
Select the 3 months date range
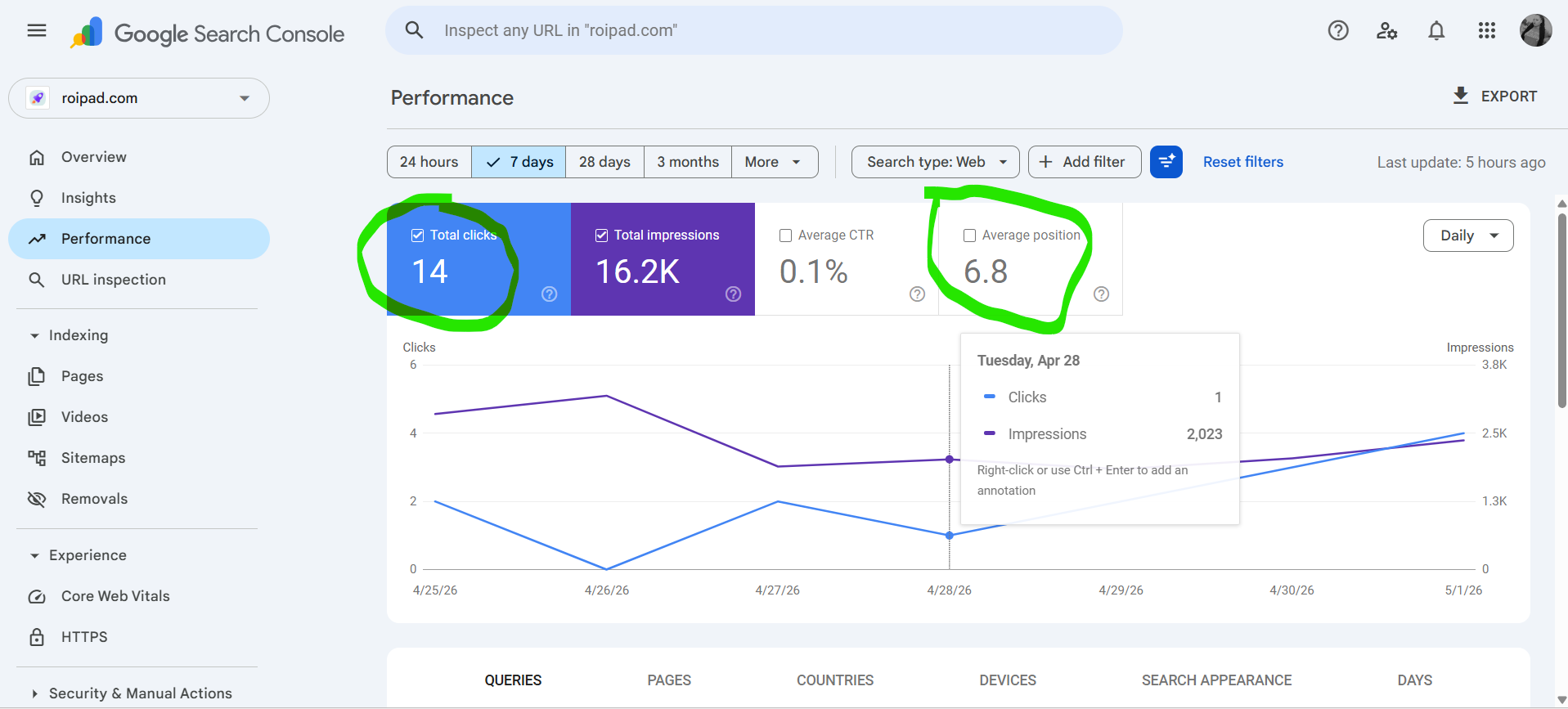click(x=688, y=162)
